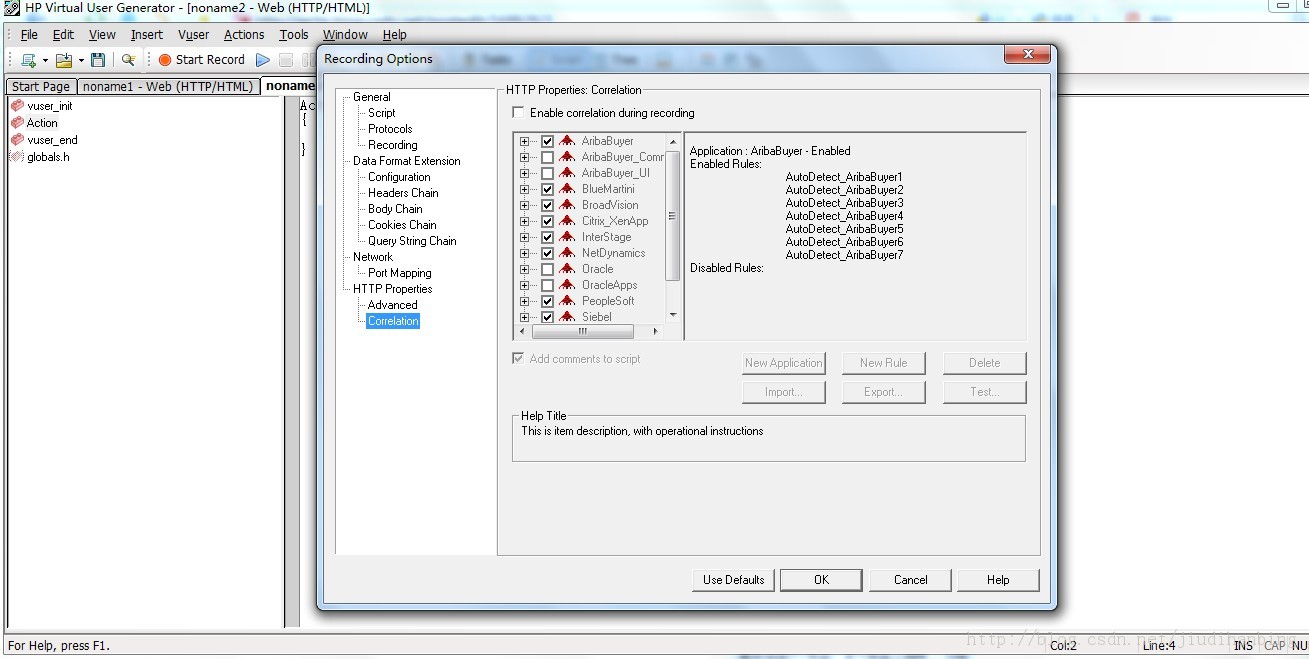Confirm the dialog with OK
This screenshot has width=1309, height=659.
pos(821,580)
